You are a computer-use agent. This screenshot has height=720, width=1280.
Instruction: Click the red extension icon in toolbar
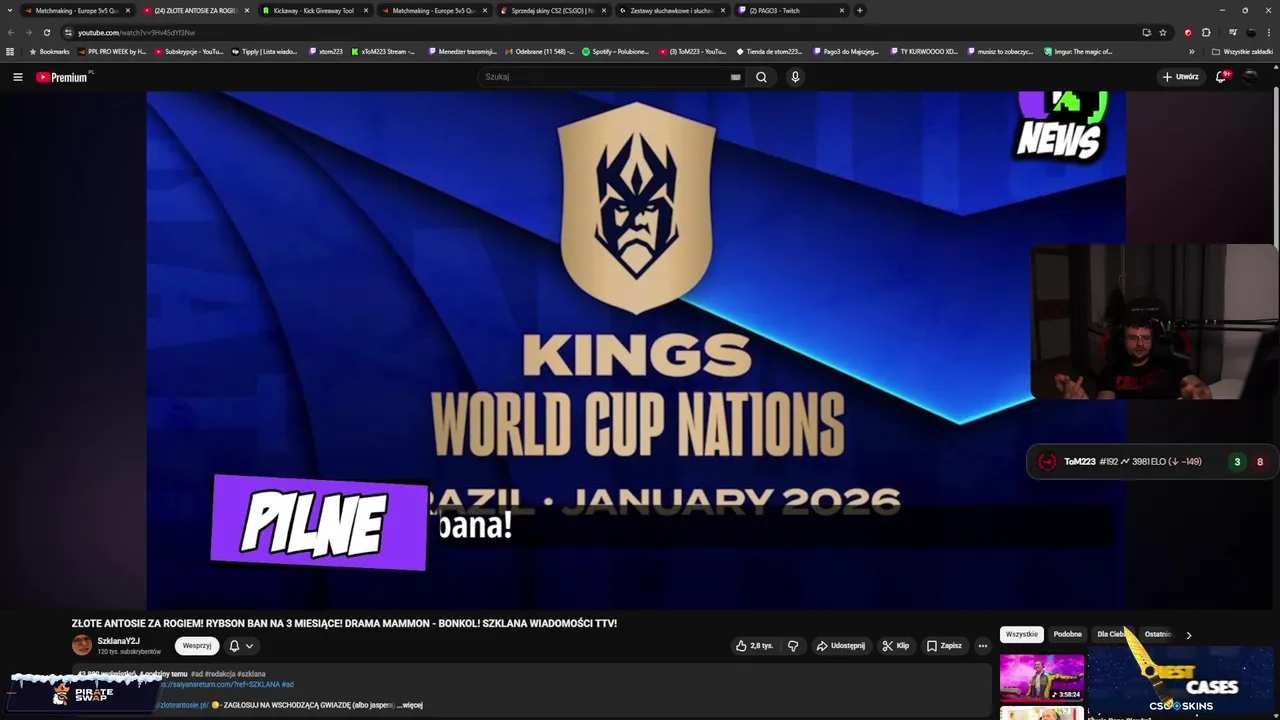(1188, 32)
